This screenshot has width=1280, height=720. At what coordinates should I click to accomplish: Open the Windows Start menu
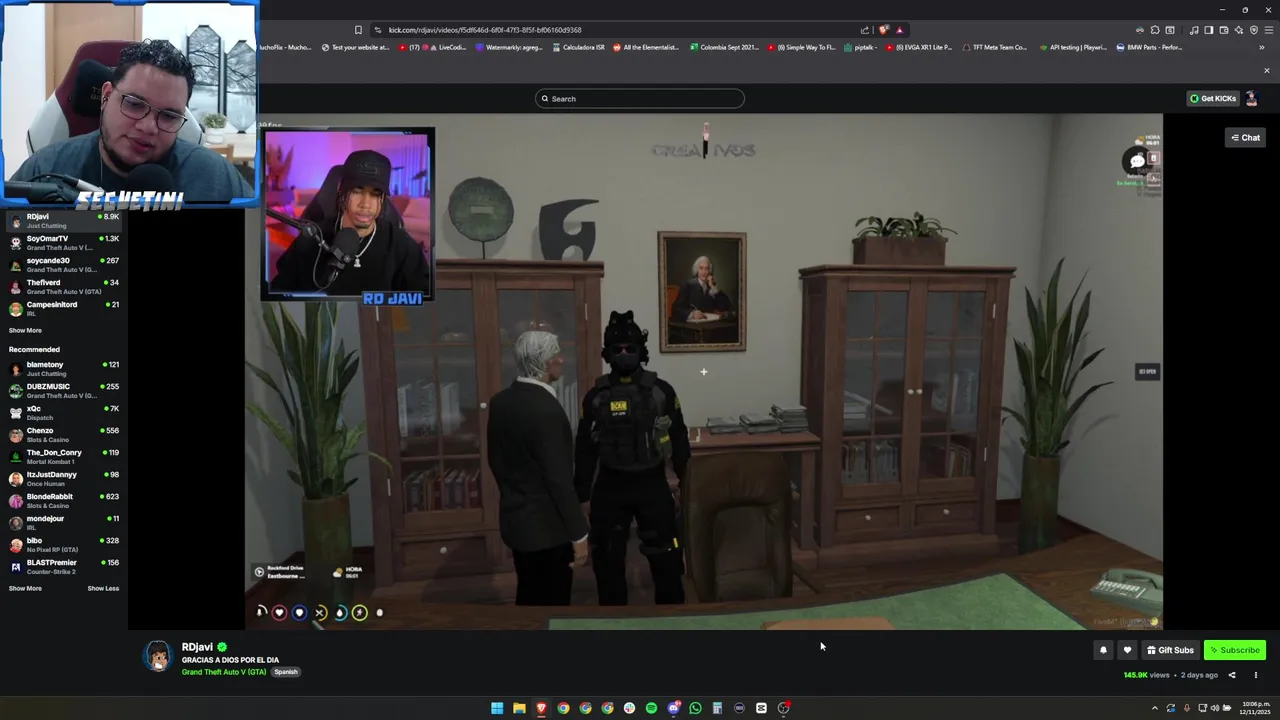497,708
